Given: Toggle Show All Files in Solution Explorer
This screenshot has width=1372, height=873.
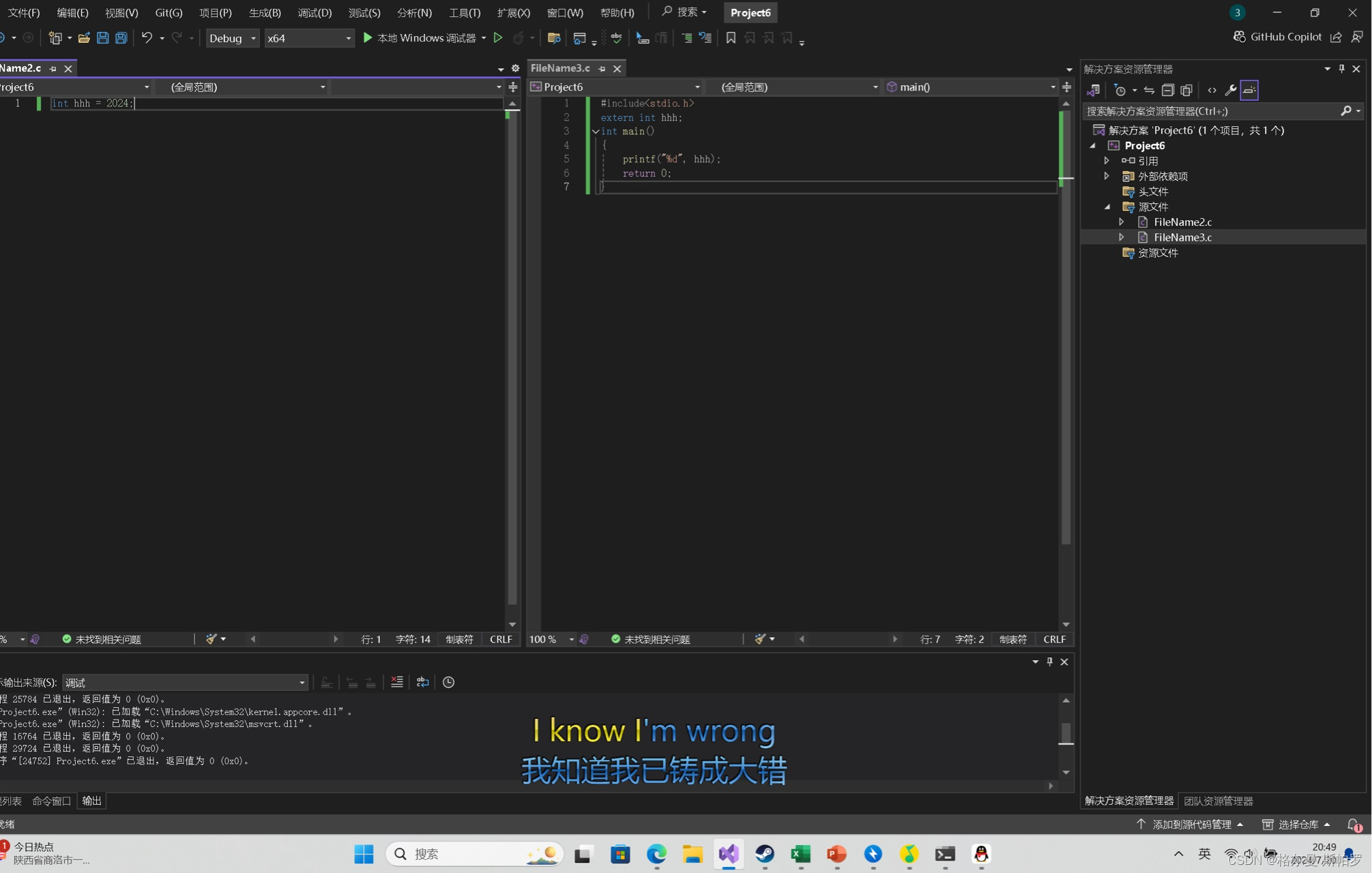Looking at the screenshot, I should point(1186,90).
